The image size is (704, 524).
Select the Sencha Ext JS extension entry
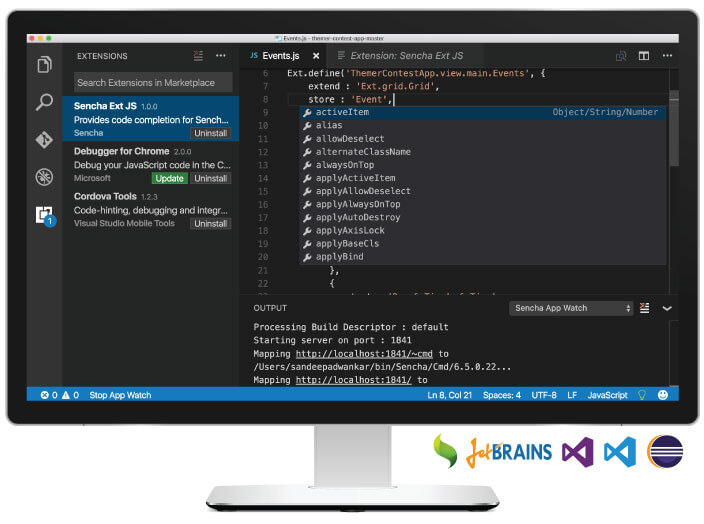[x=150, y=119]
